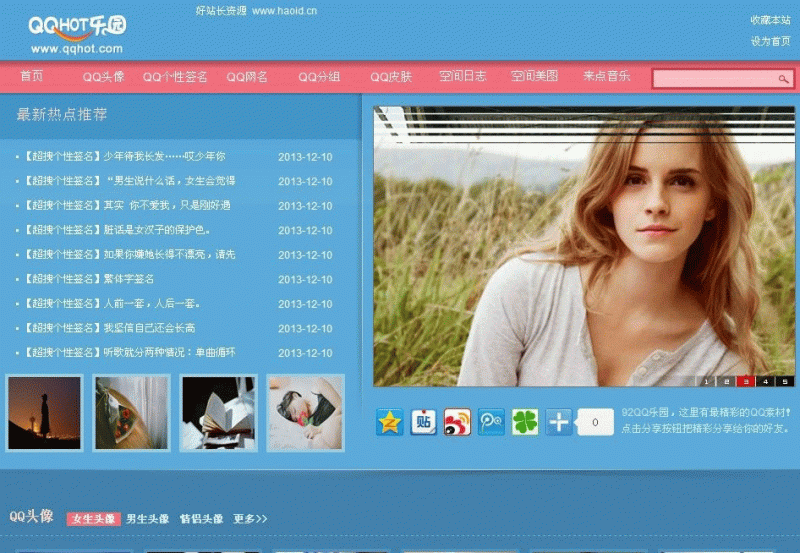Viewport: 800px width, 553px height.
Task: Switch slideshow to slide 2
Action: tap(726, 382)
